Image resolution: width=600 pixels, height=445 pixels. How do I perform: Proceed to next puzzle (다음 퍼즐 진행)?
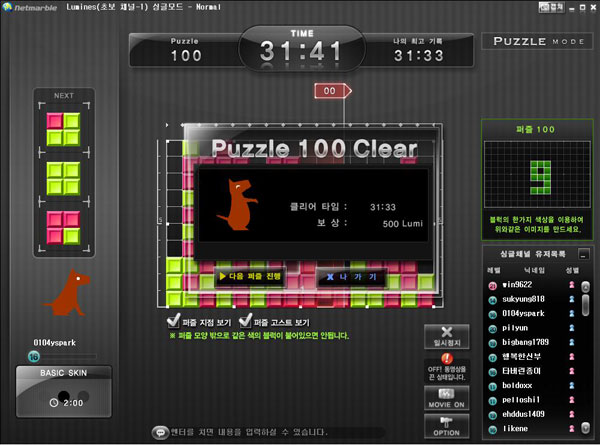pos(251,276)
